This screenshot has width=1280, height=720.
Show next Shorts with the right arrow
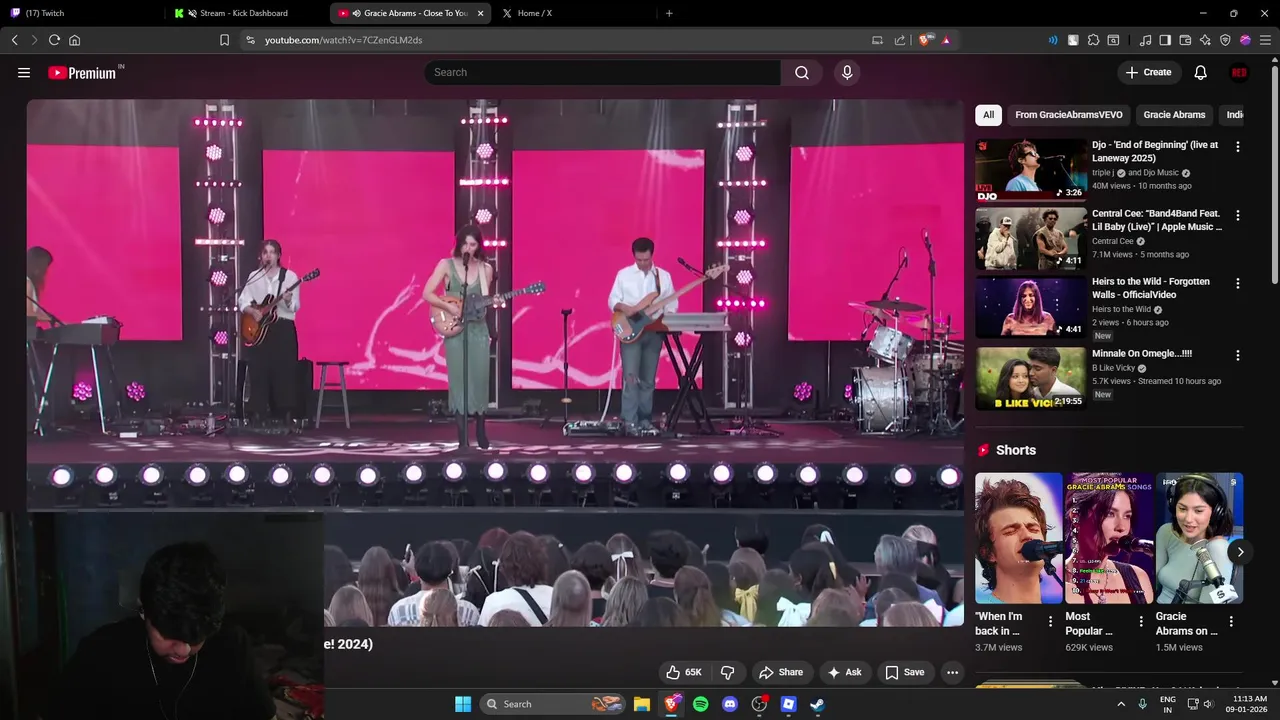pos(1240,552)
